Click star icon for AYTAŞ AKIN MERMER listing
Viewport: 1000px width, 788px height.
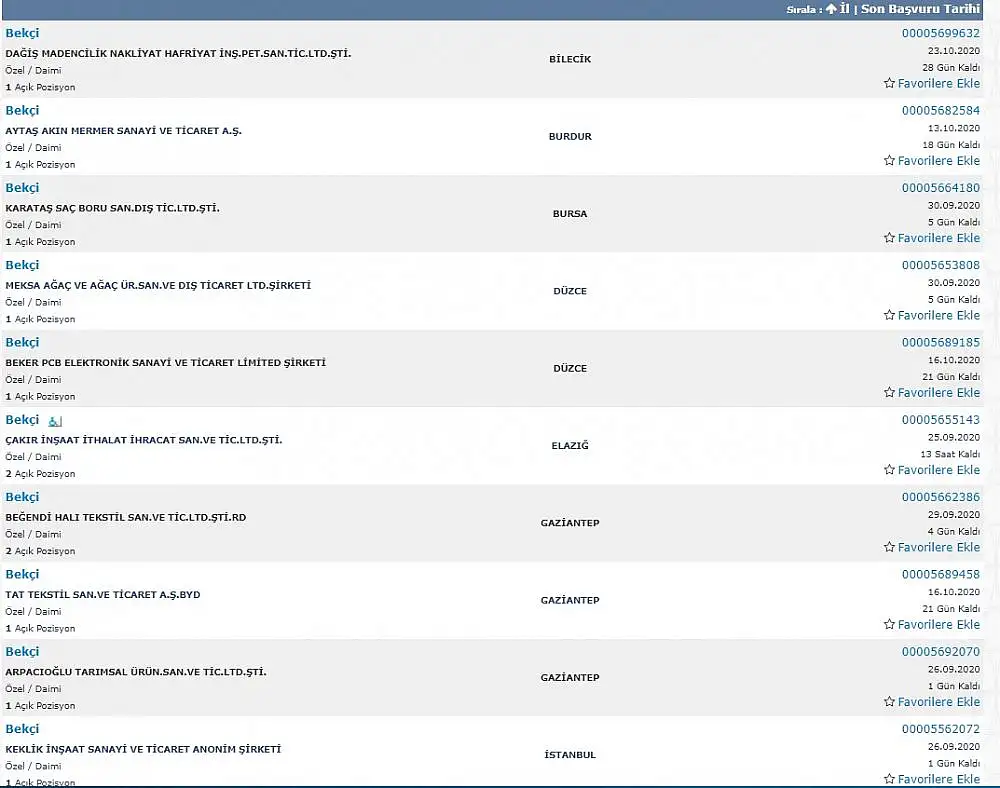[889, 160]
